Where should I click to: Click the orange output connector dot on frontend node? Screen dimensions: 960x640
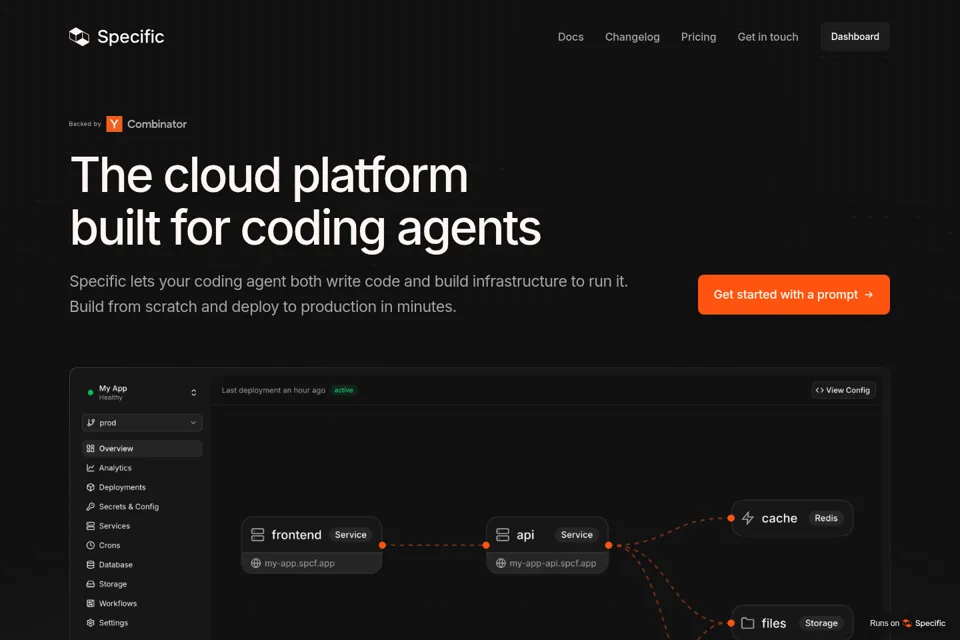coord(382,545)
